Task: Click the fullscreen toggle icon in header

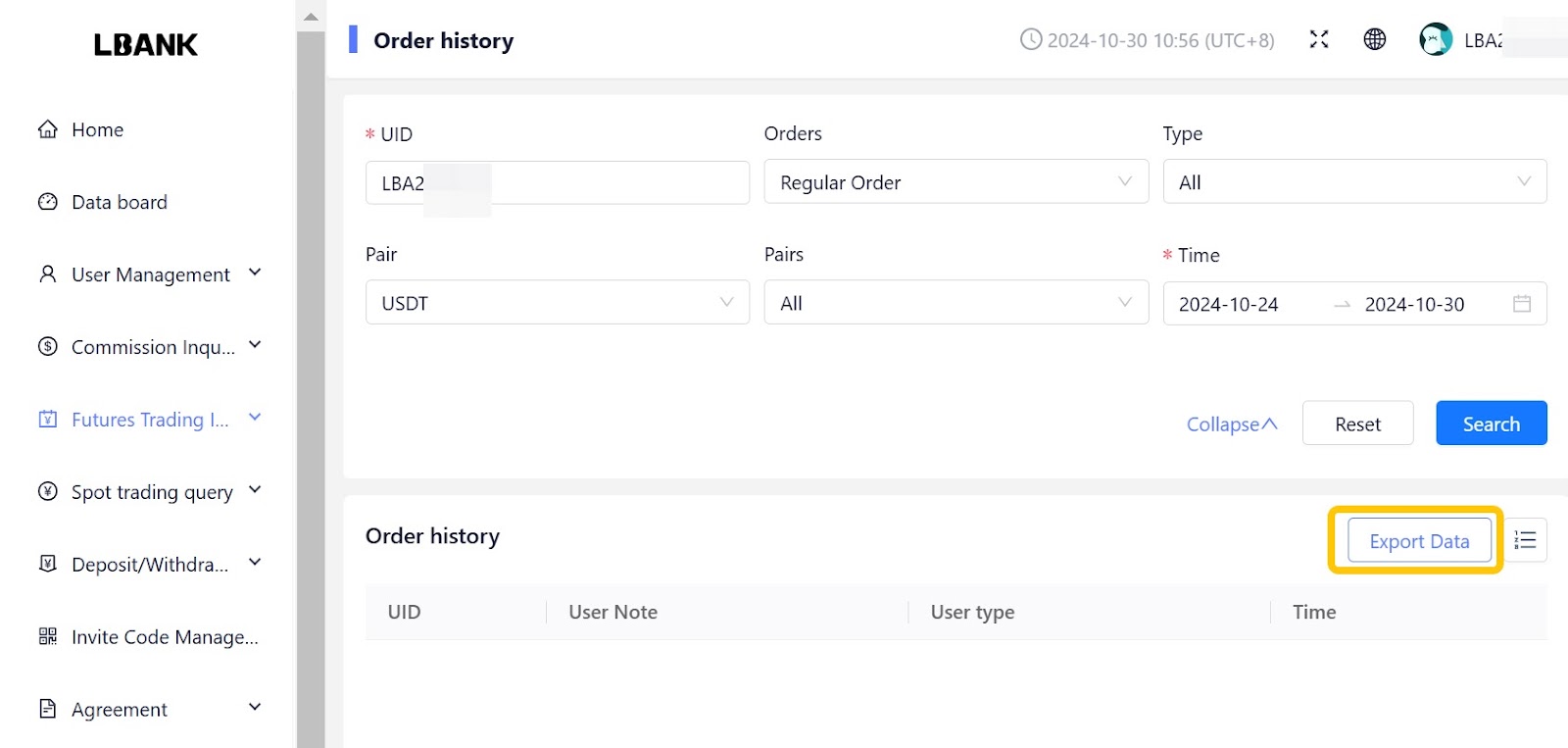Action: [x=1319, y=39]
